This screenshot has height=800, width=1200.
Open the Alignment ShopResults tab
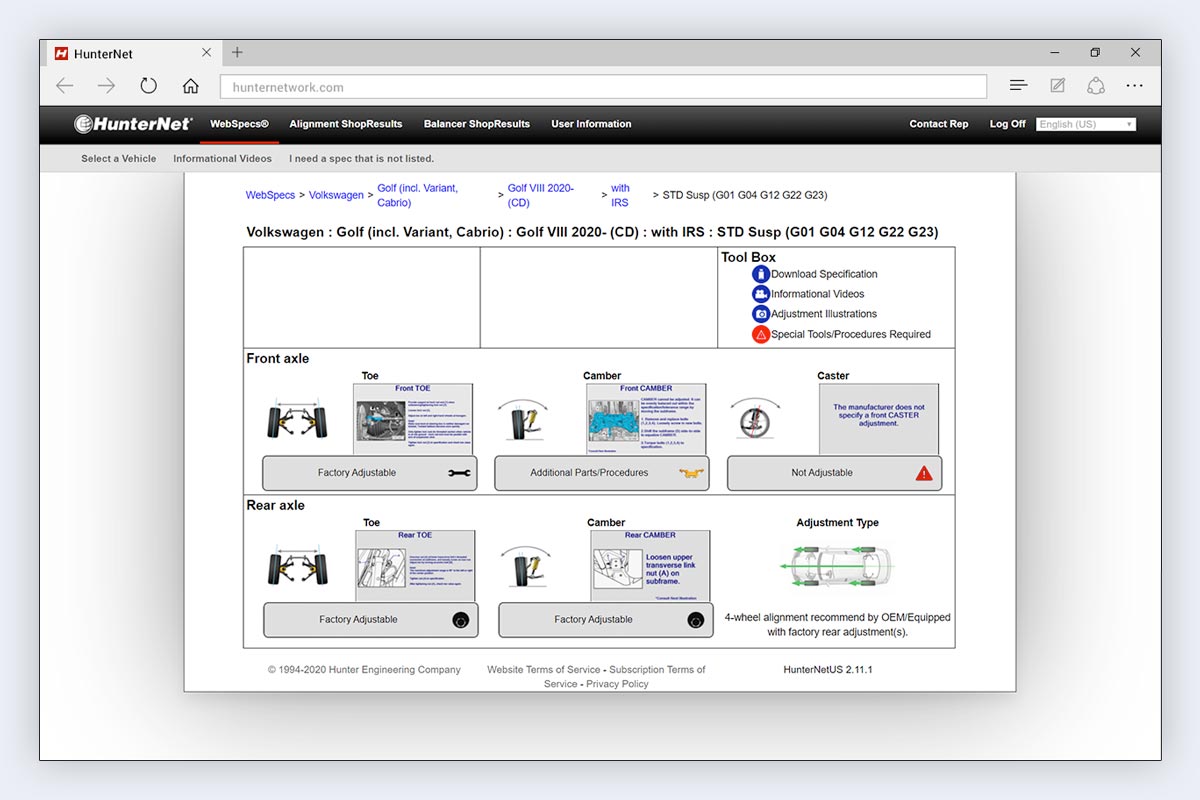(346, 124)
